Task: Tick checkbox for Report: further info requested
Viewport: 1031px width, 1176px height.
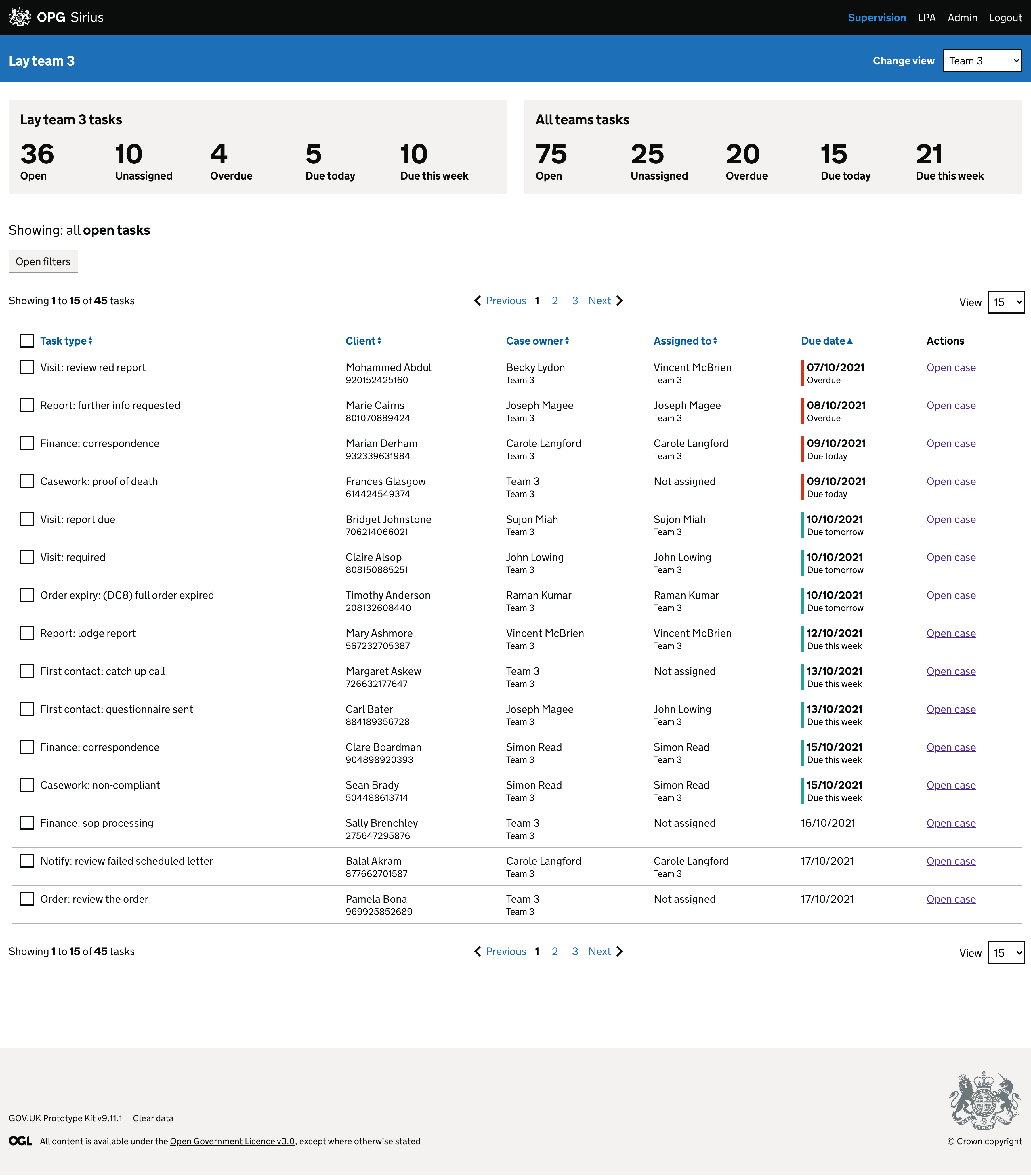Action: tap(27, 405)
